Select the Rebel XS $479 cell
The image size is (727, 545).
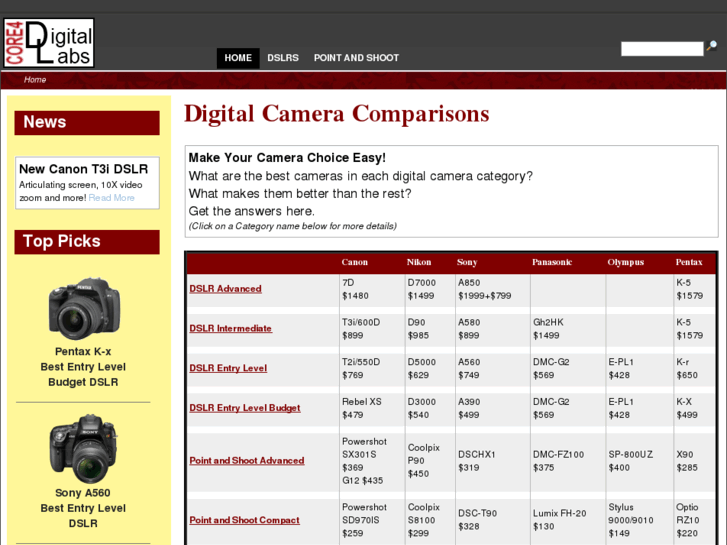(372, 409)
